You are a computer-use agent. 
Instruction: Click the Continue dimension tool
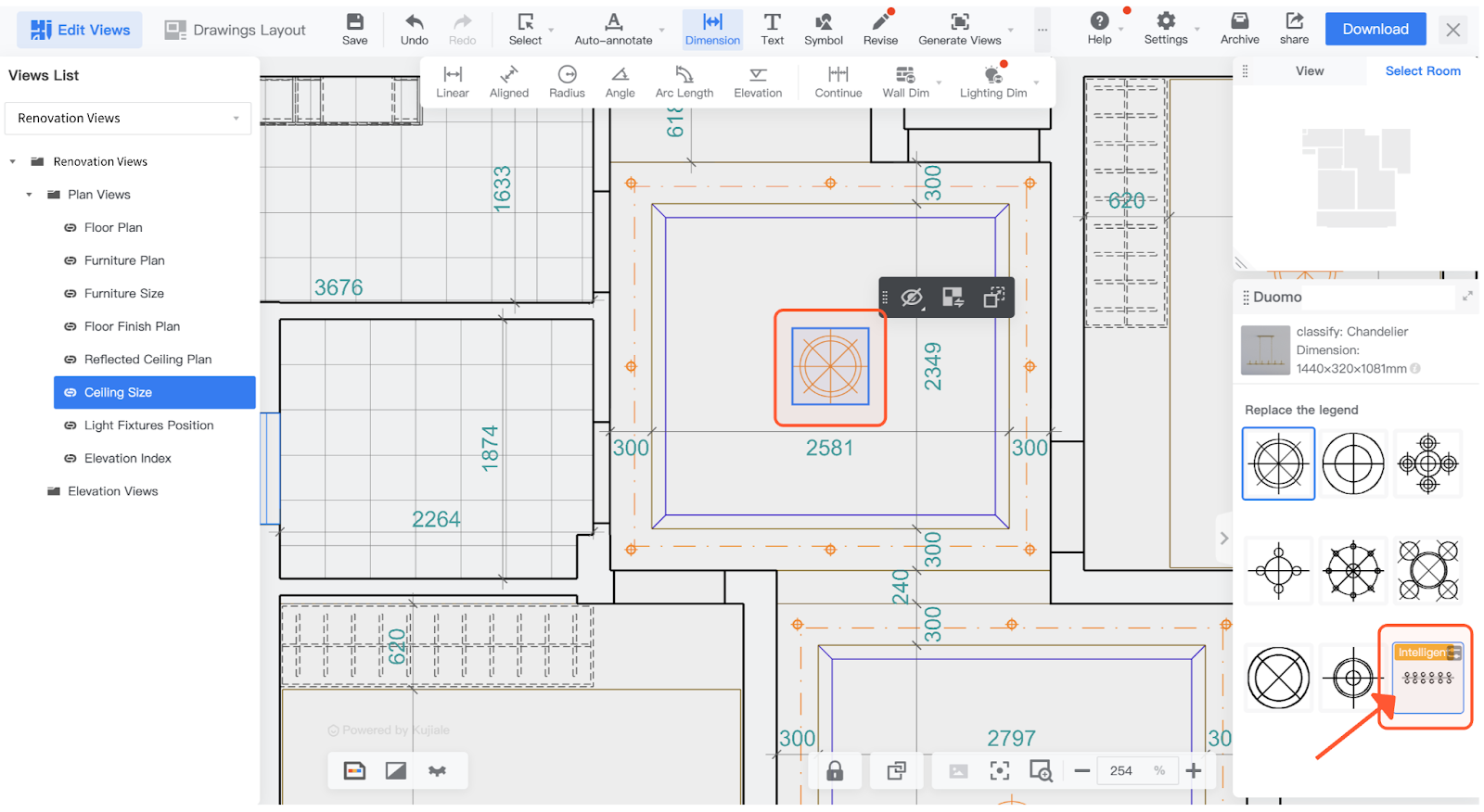pos(838,82)
